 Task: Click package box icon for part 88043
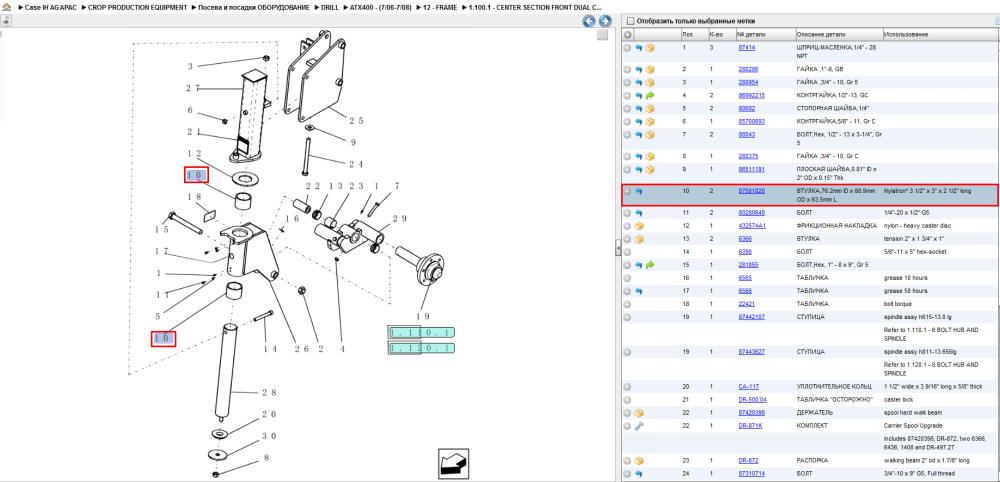point(650,135)
